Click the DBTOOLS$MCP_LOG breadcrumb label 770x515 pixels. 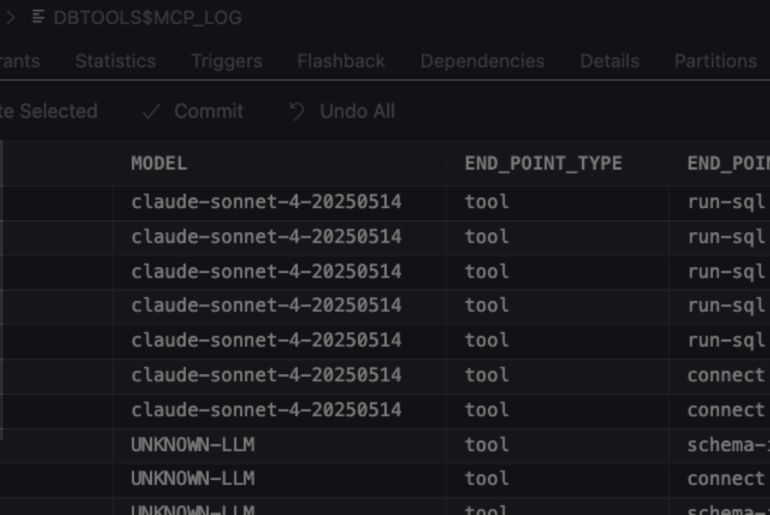point(147,17)
